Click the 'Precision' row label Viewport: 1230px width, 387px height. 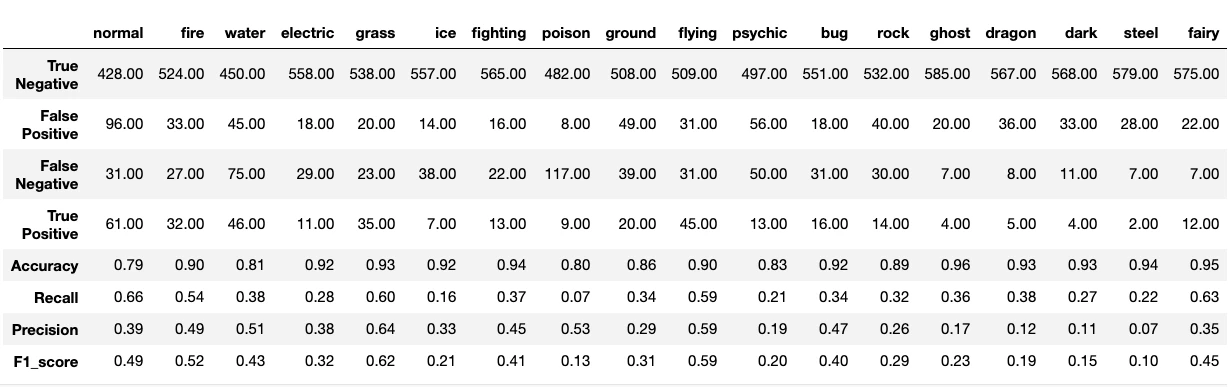[45, 330]
